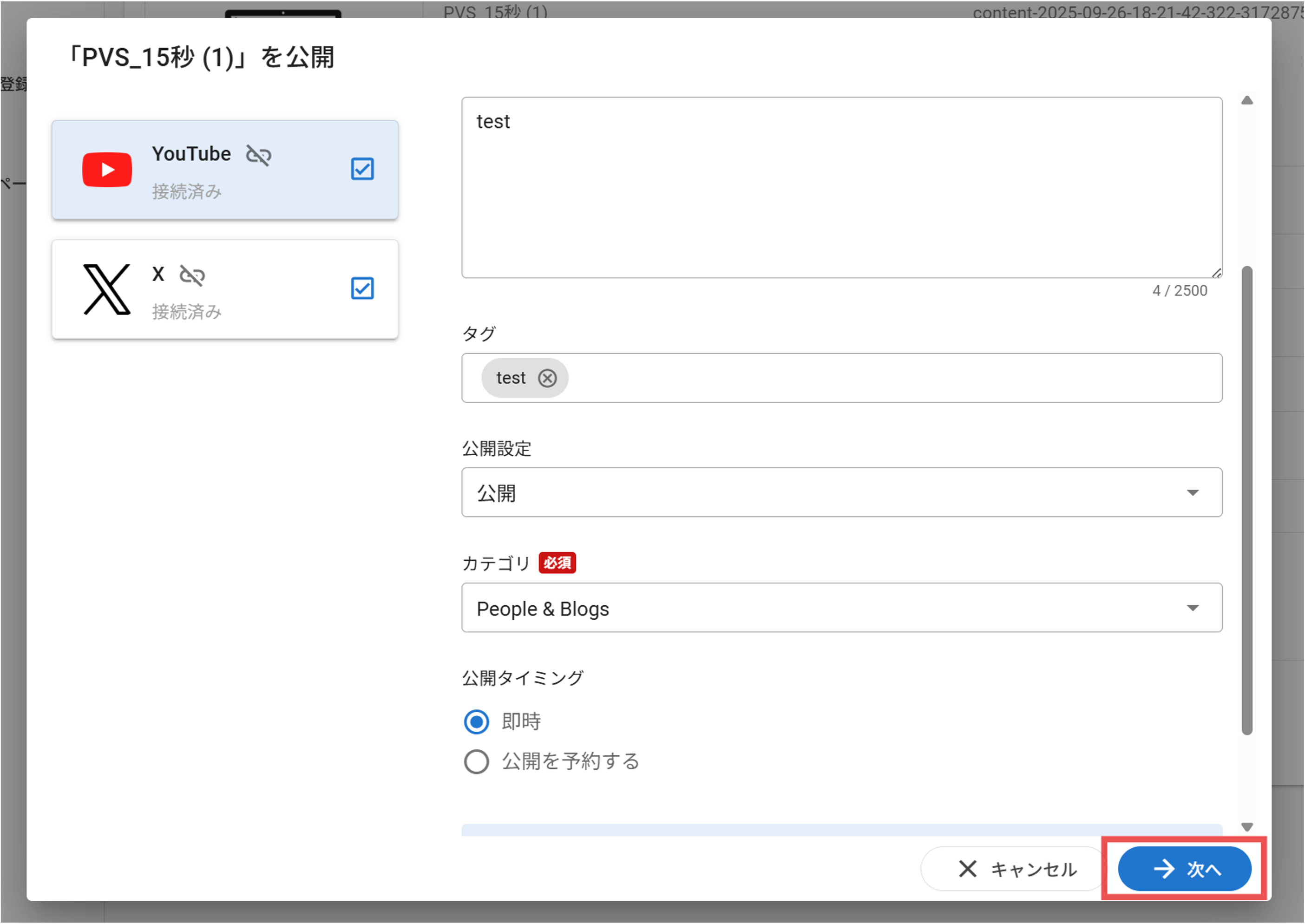Select 公開を予約する radio option
This screenshot has height=924, width=1305.
(x=477, y=761)
